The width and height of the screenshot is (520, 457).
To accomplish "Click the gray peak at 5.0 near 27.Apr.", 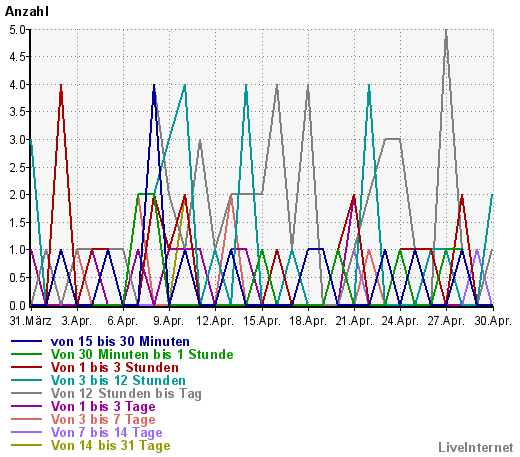I will tap(446, 31).
